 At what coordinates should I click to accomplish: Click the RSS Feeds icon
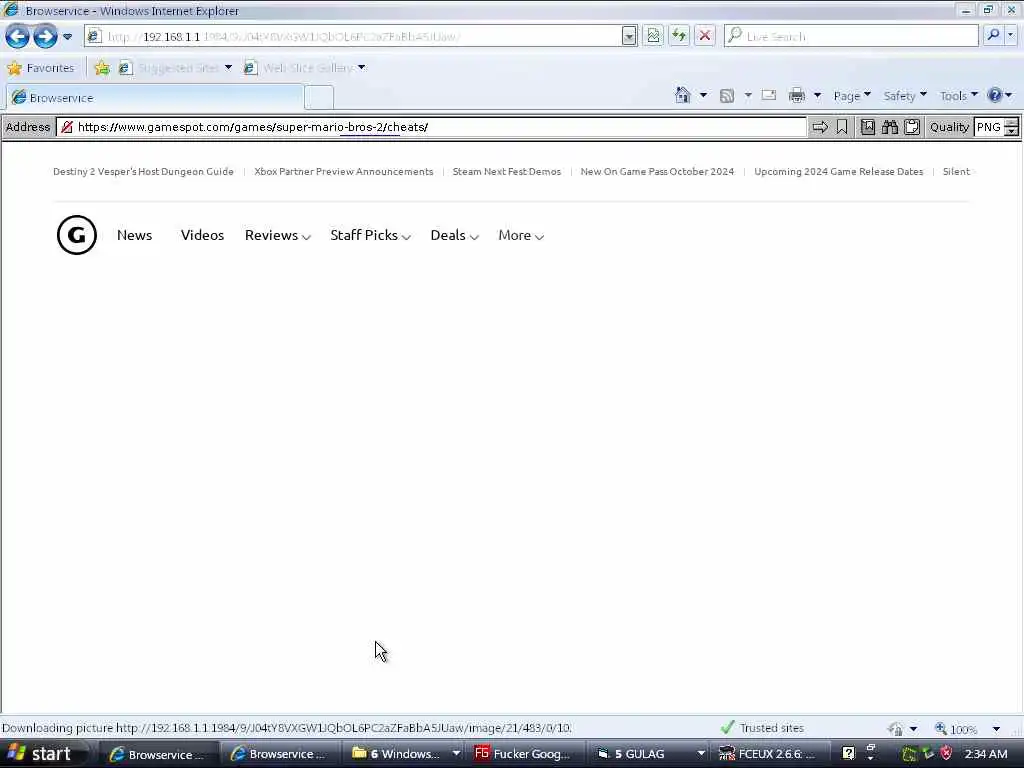[726, 96]
